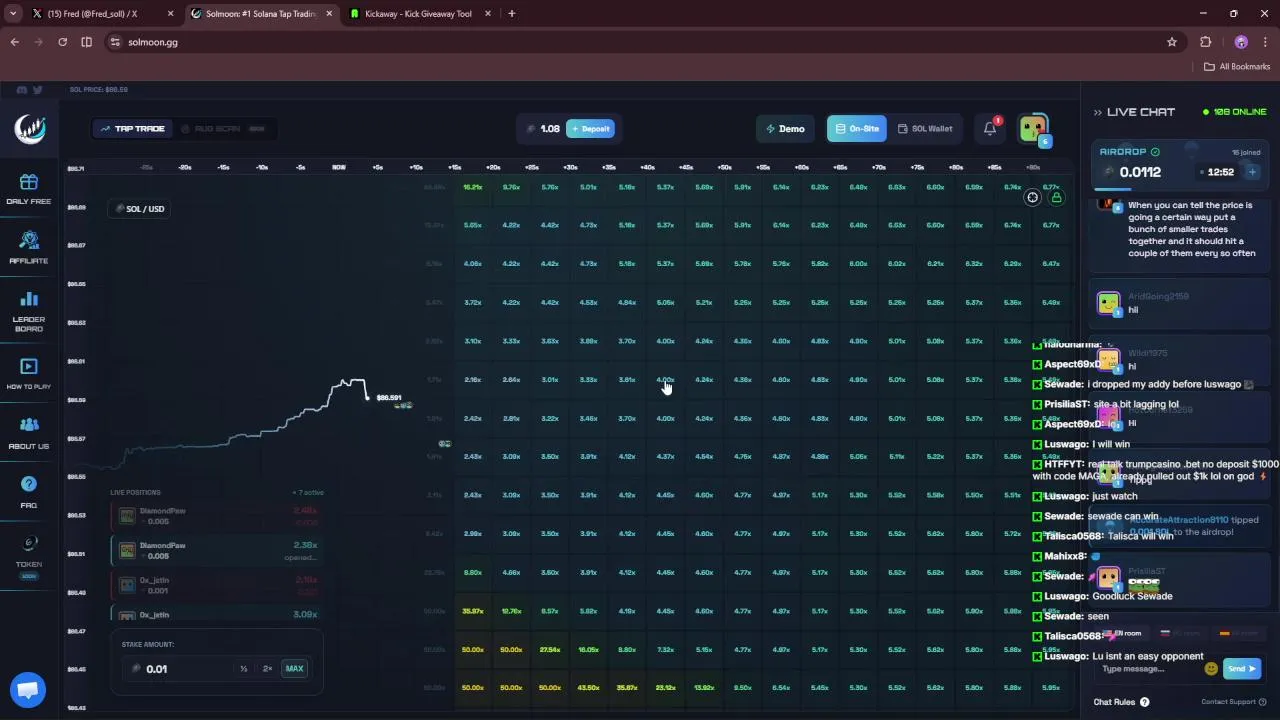
Task: Reload the page
Action: point(62,42)
